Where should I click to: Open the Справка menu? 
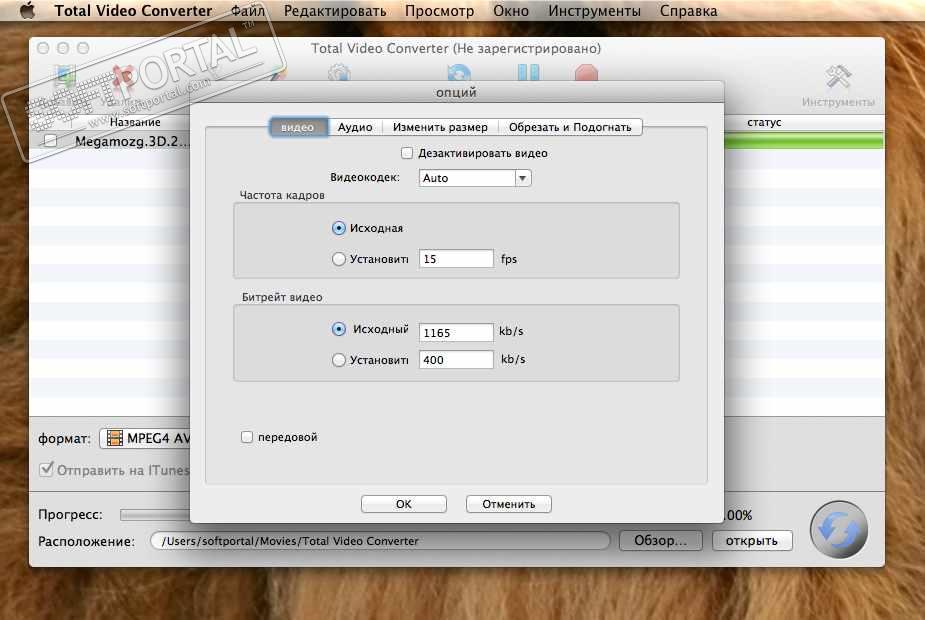pyautogui.click(x=688, y=11)
